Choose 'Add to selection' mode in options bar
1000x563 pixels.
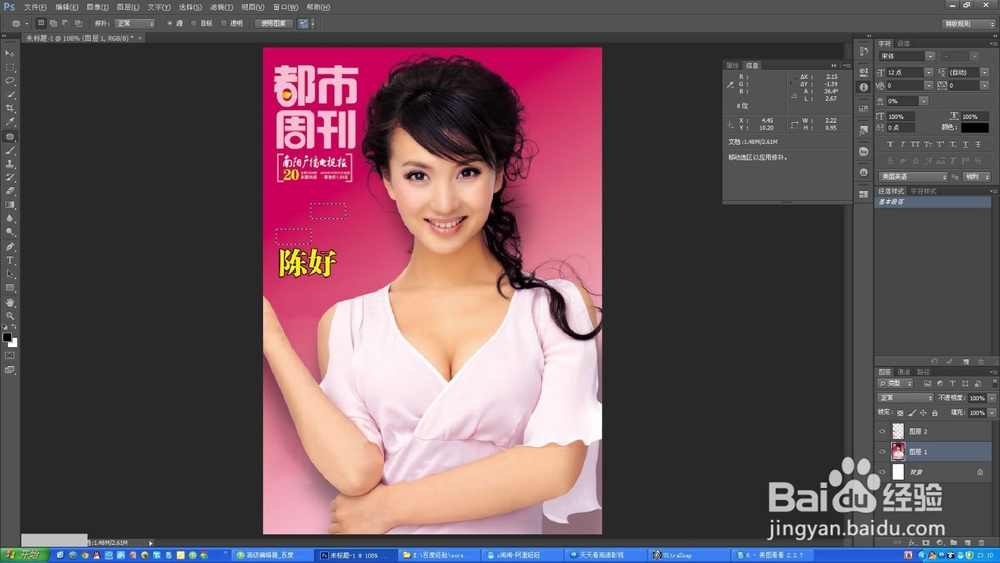(x=54, y=24)
